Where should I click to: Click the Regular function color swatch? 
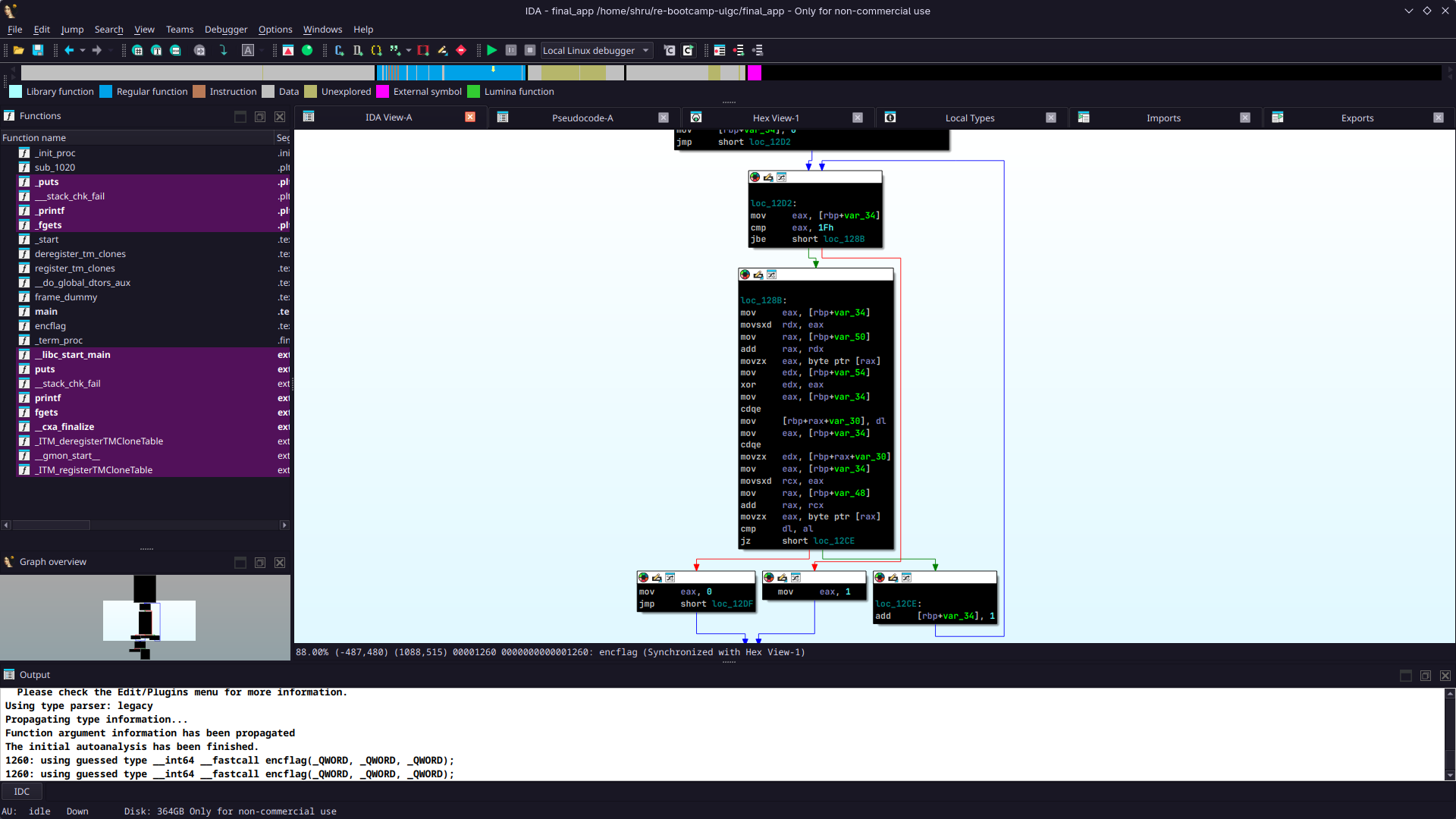[105, 92]
